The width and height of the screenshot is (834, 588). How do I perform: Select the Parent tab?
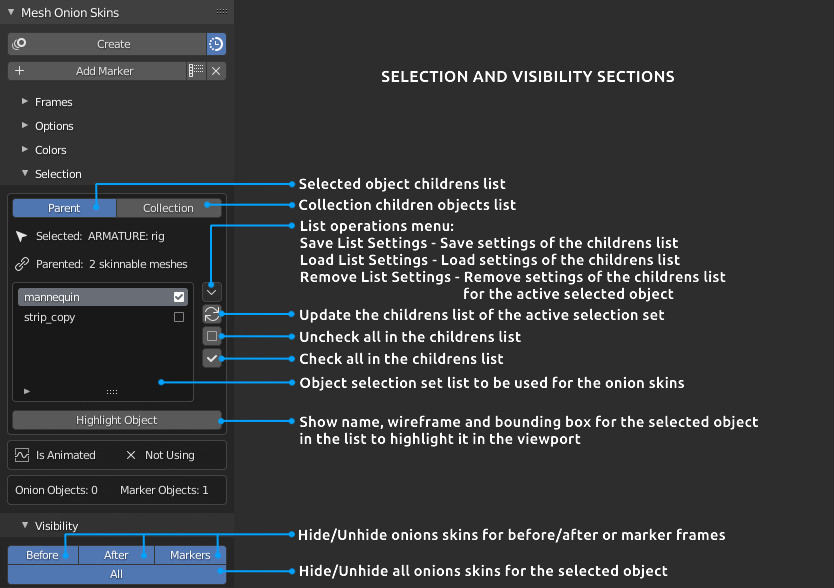pos(64,208)
